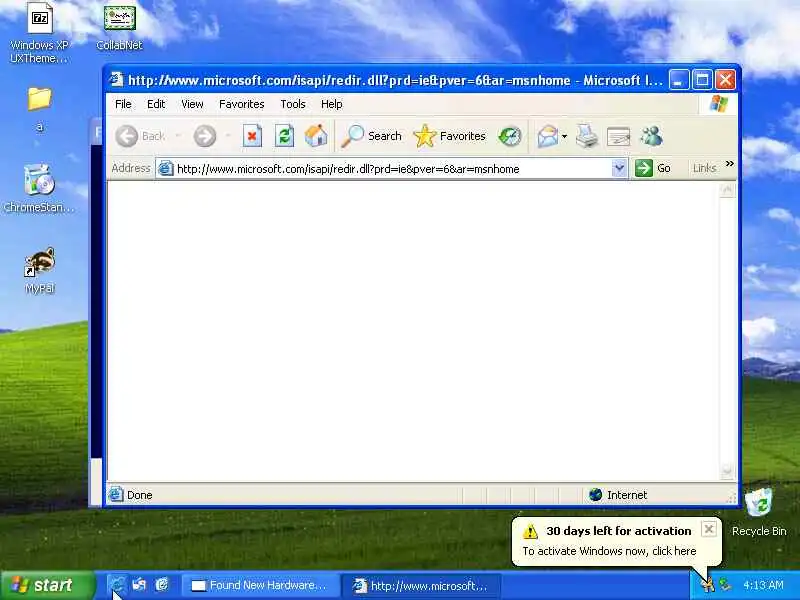Click the IE title bar page icon
The width and height of the screenshot is (800, 600).
(117, 80)
